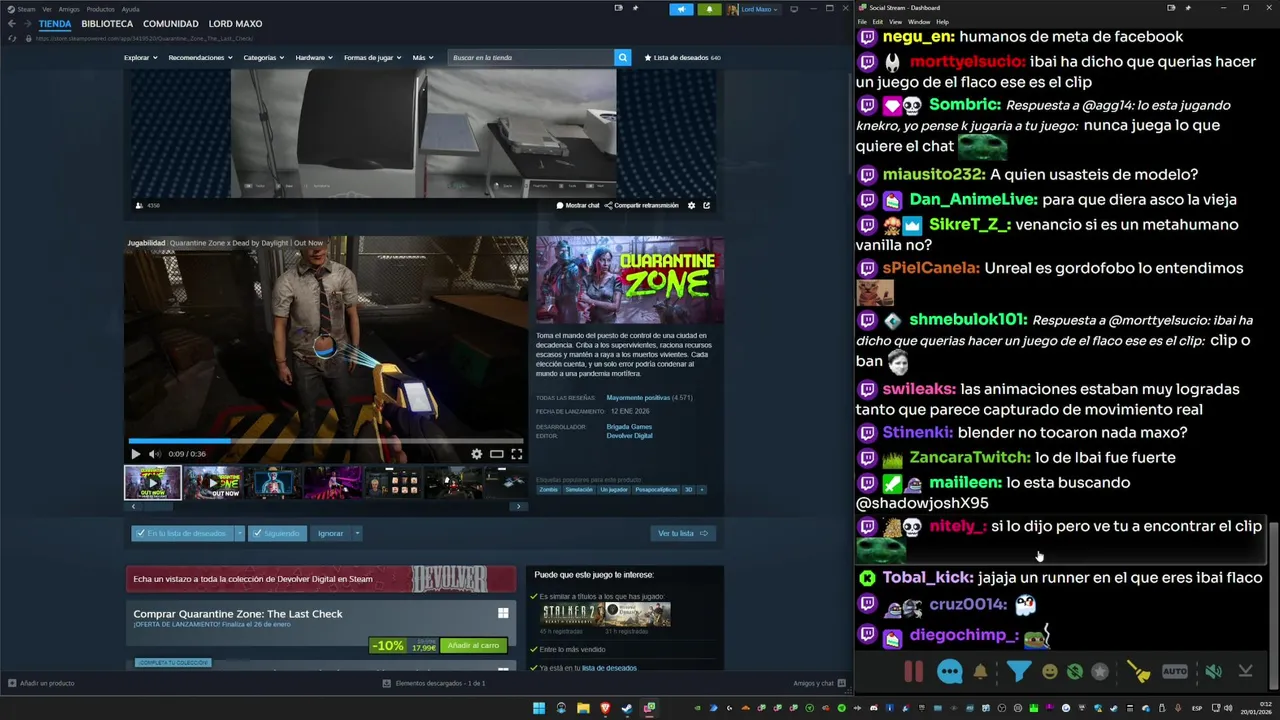This screenshot has width=1280, height=720.
Task: Toggle the AUTO button in Social Stream
Action: (1175, 672)
